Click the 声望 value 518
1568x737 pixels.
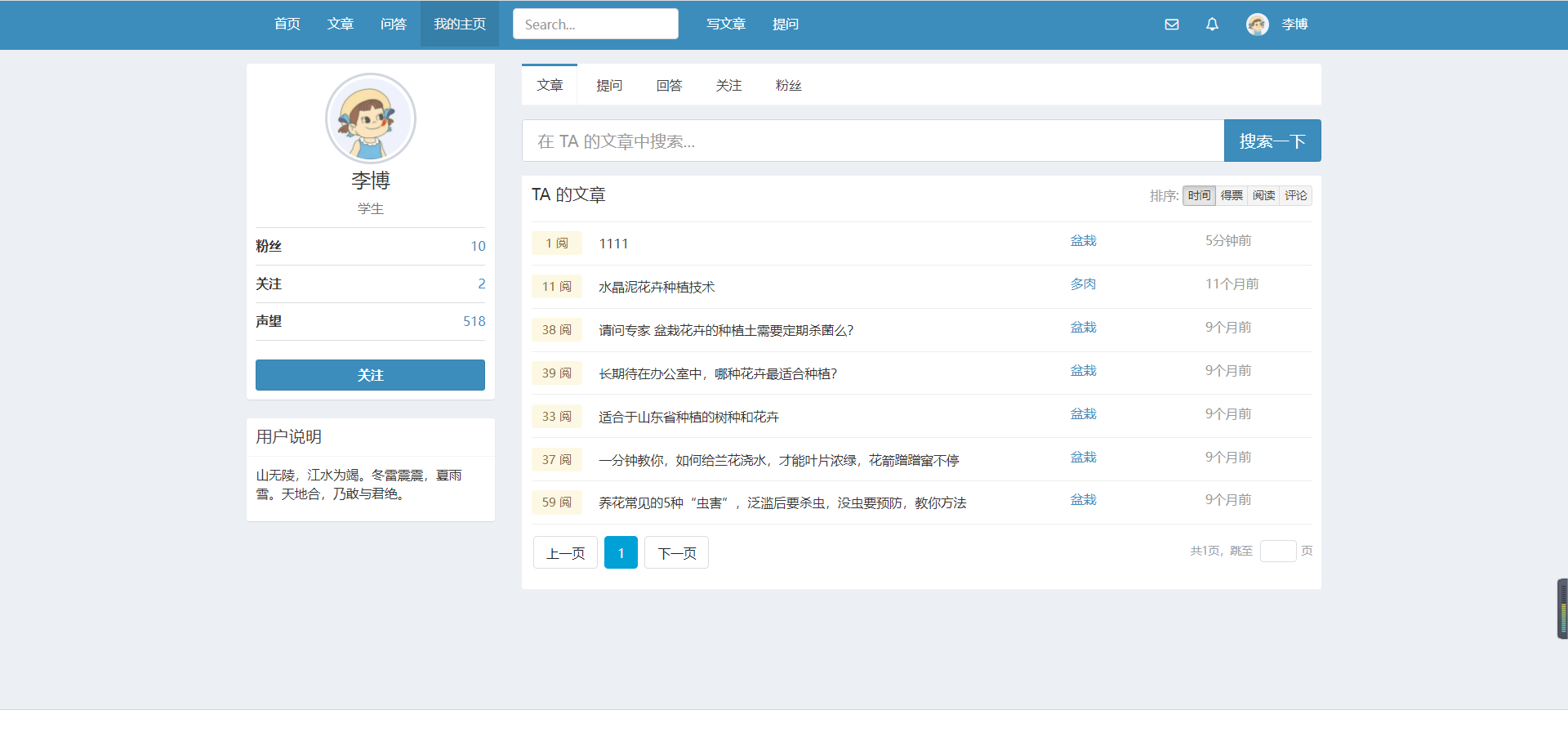[474, 321]
